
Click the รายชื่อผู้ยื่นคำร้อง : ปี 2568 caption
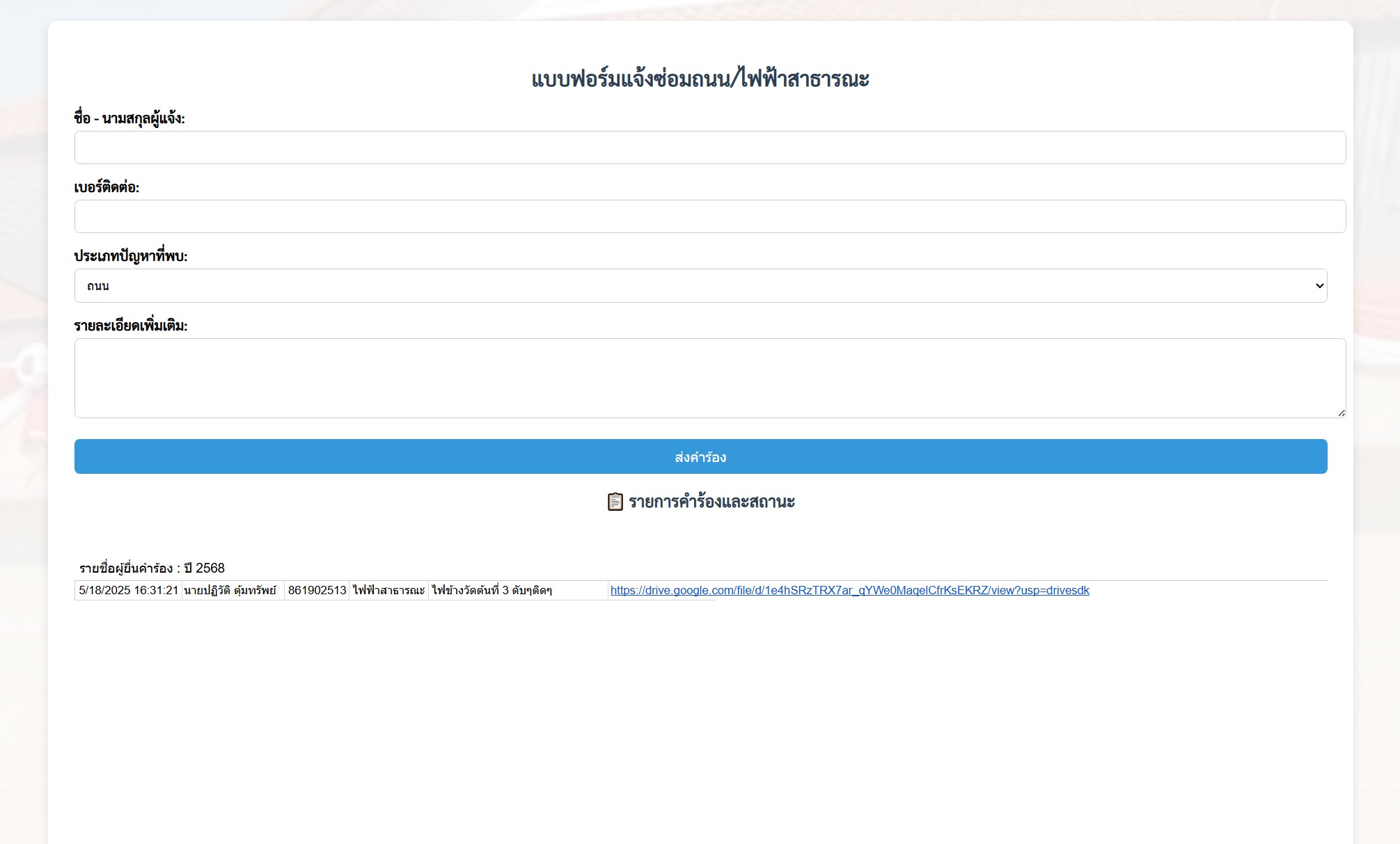pos(152,568)
